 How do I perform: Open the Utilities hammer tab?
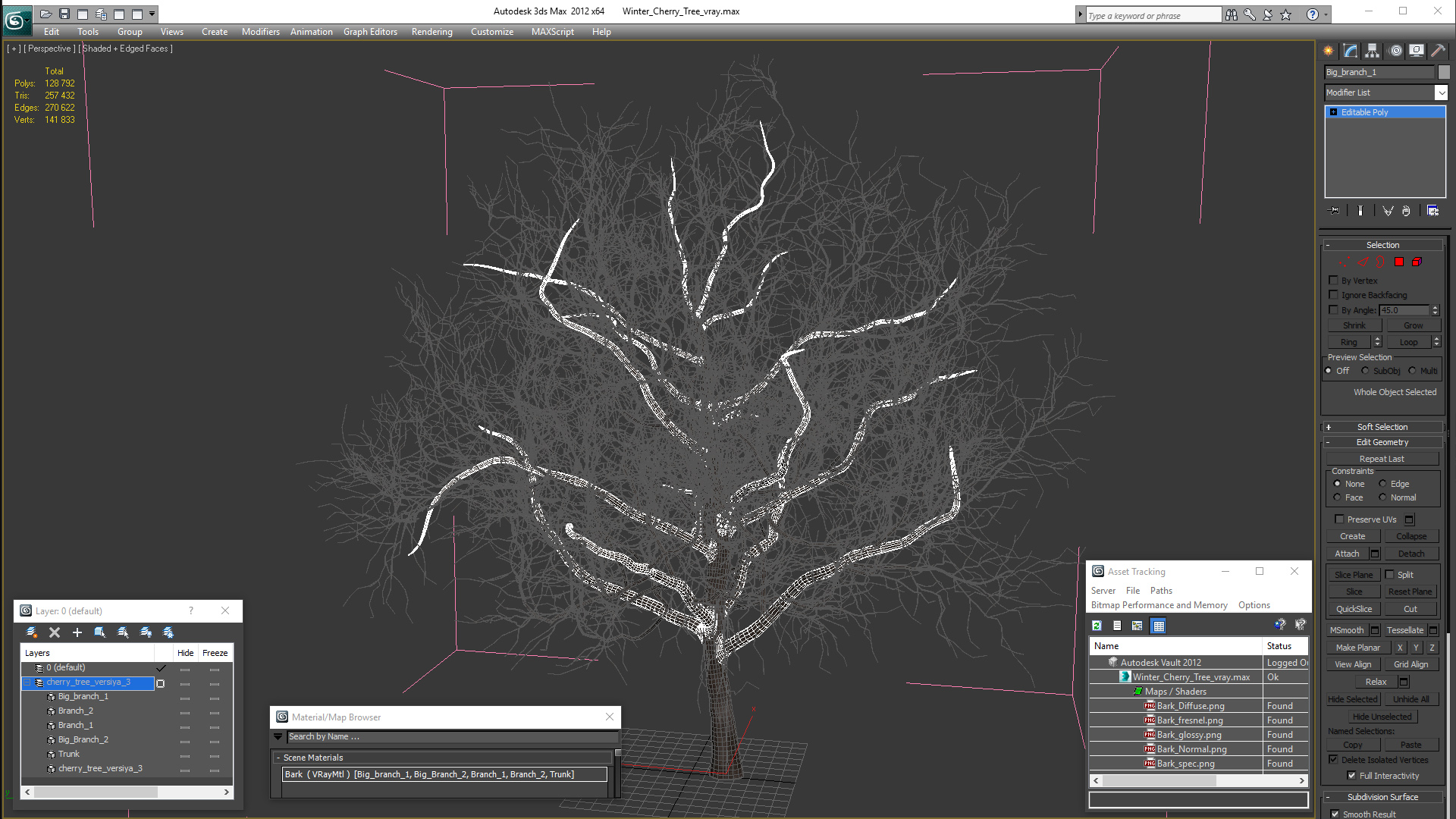tap(1438, 51)
